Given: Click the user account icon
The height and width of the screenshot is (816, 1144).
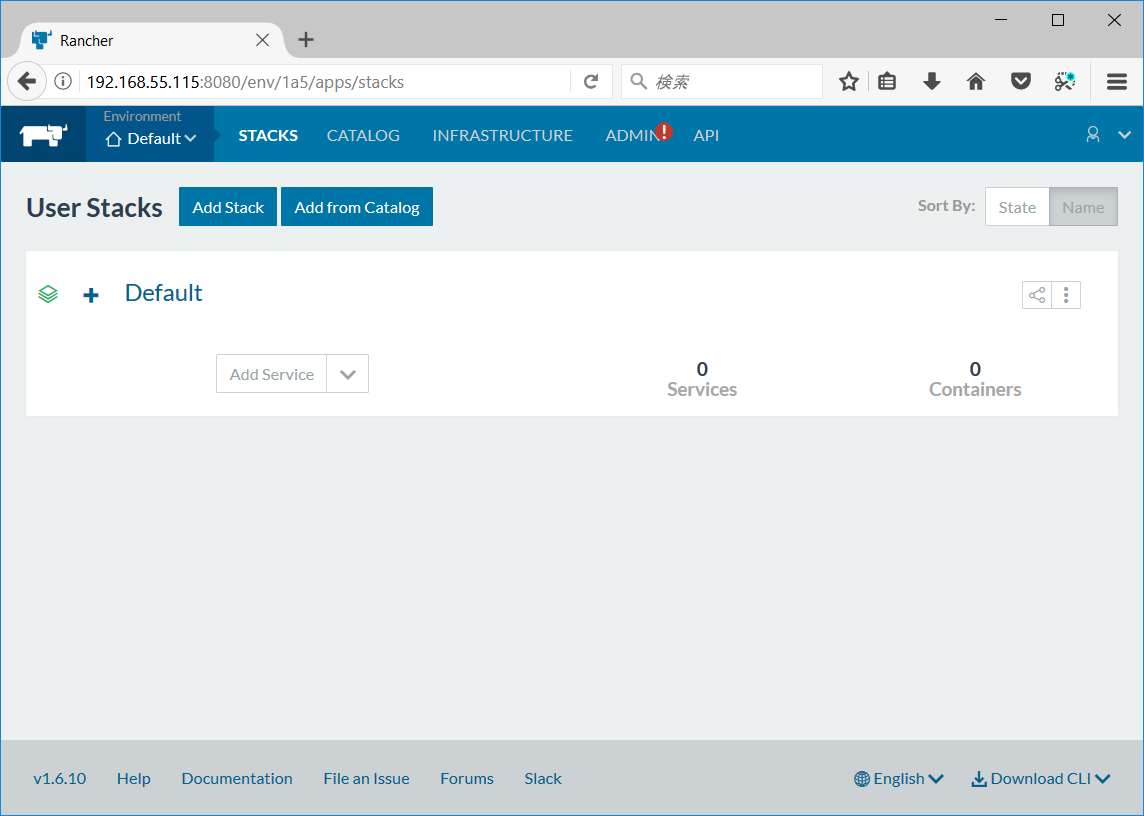Looking at the screenshot, I should [x=1092, y=134].
